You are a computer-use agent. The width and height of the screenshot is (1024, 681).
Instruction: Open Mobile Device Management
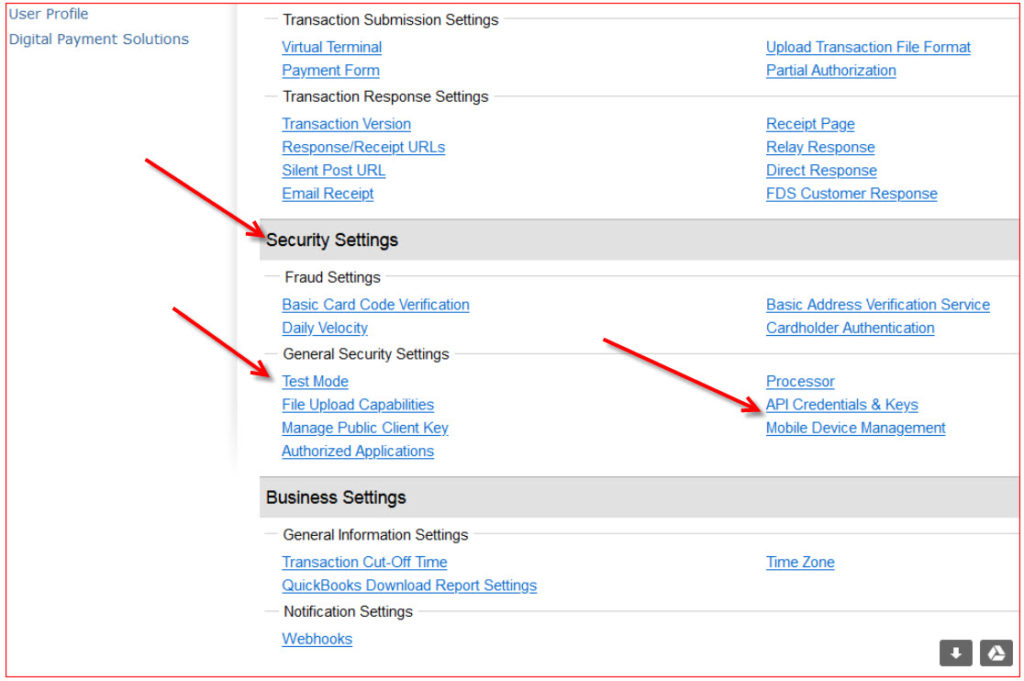click(855, 427)
